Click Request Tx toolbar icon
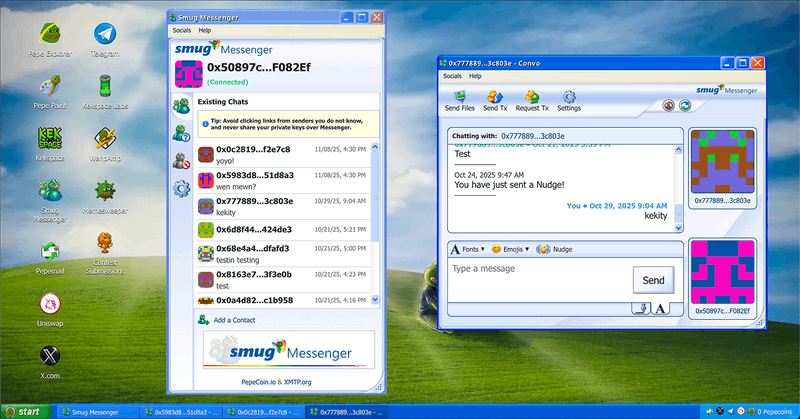This screenshot has height=419, width=800. [x=532, y=101]
